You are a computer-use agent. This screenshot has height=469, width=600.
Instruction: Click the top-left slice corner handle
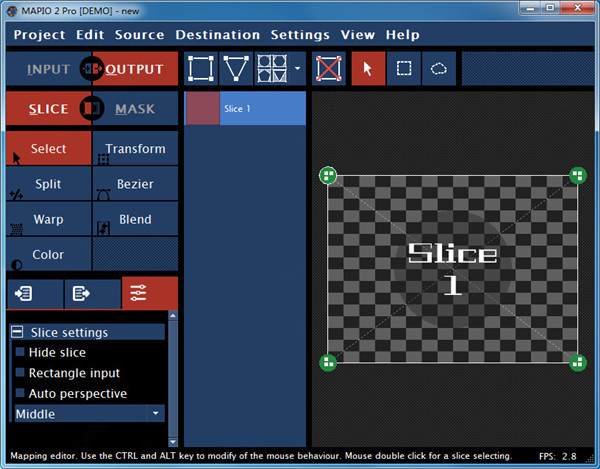328,176
